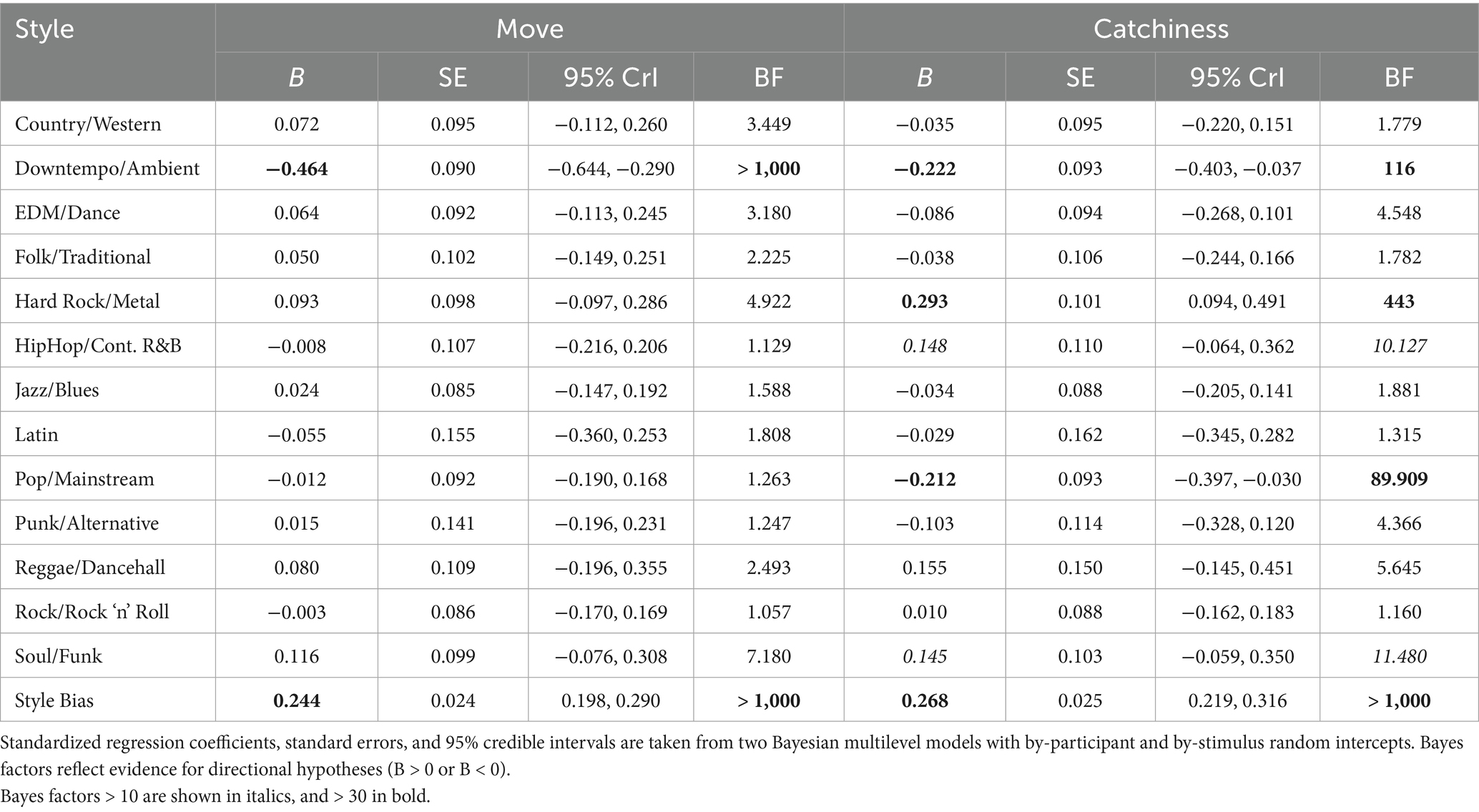
Task: Click the Move group header
Action: (x=529, y=29)
